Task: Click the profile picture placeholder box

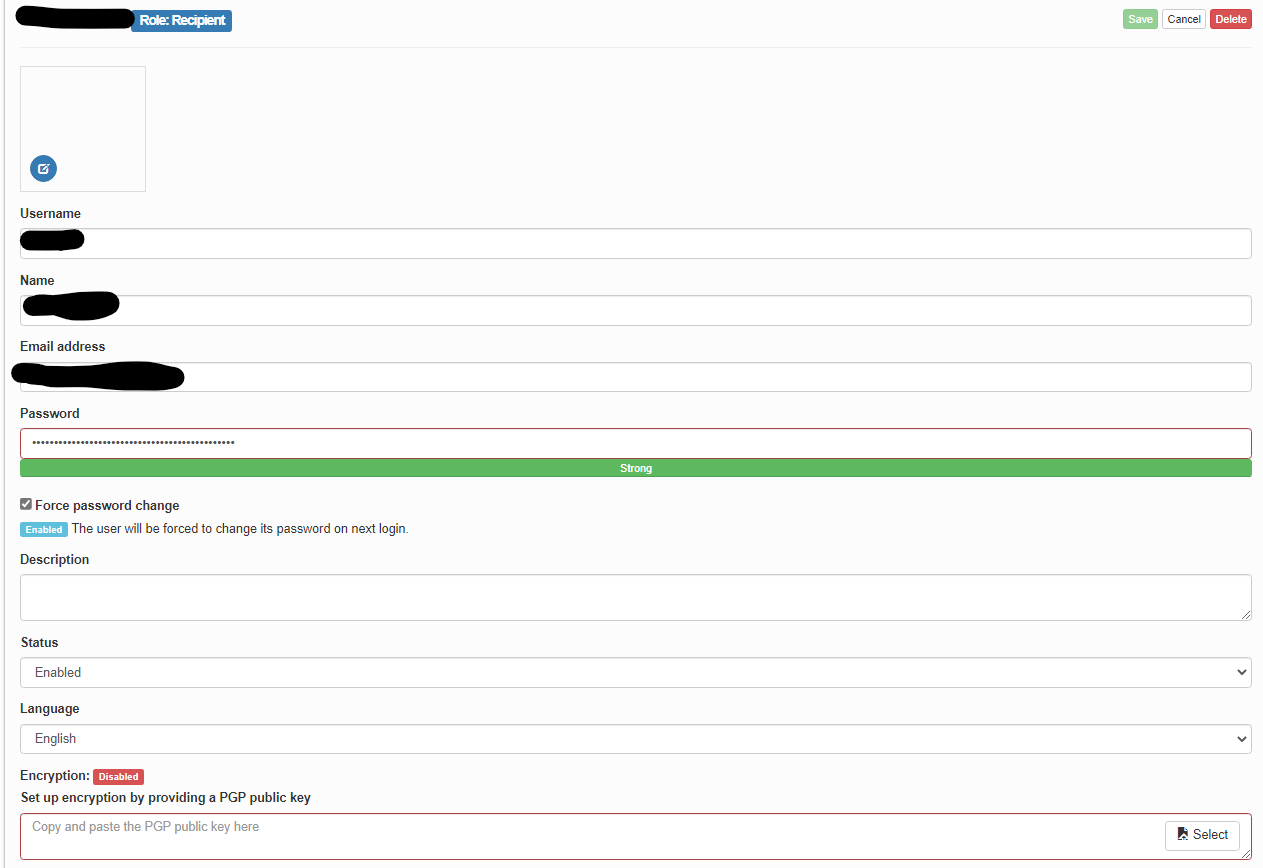Action: pos(83,129)
